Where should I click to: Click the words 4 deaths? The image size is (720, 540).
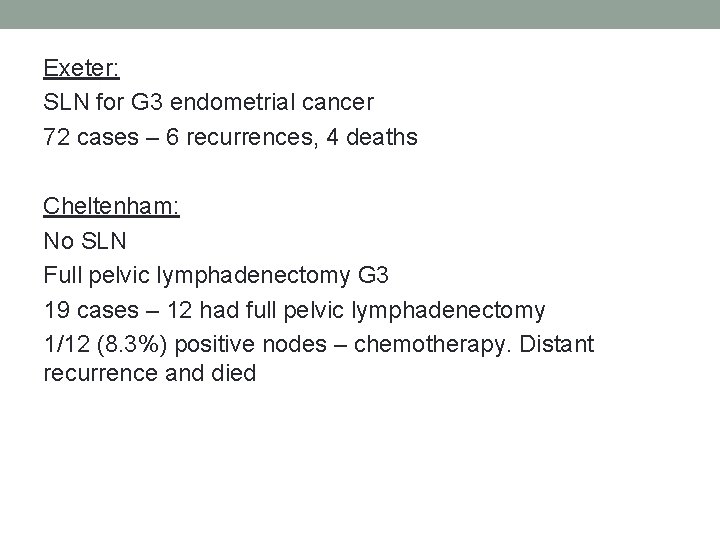pyautogui.click(x=372, y=137)
